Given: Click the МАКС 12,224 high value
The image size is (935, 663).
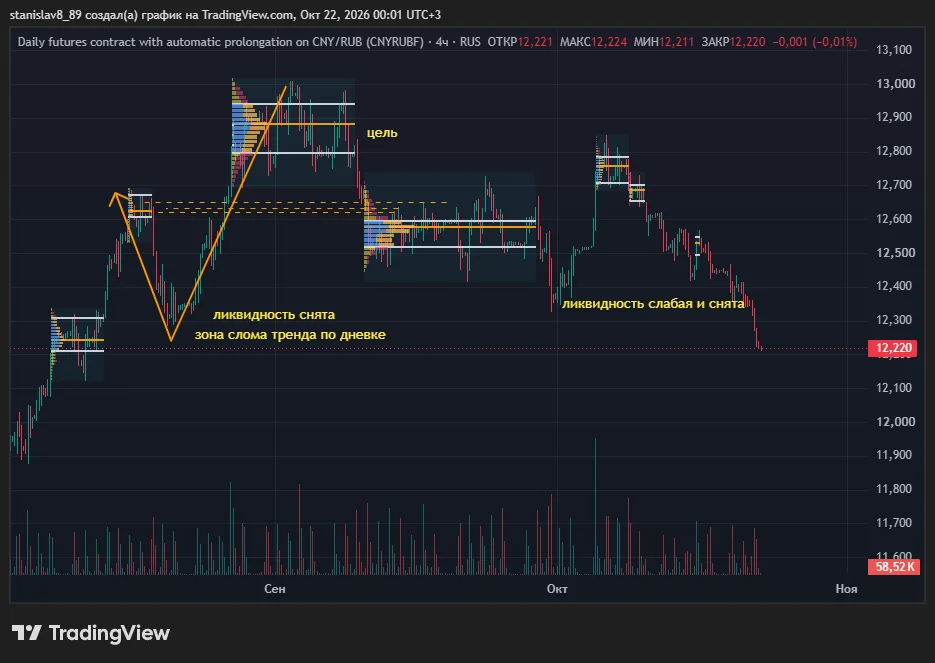Looking at the screenshot, I should coord(593,42).
